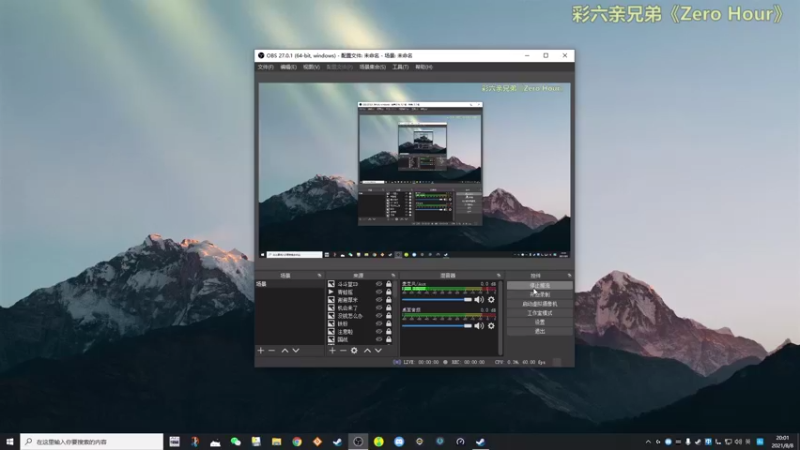Viewport: 800px width, 450px height.
Task: Adjust the 麦克风/Aux volume slider
Action: coord(437,299)
